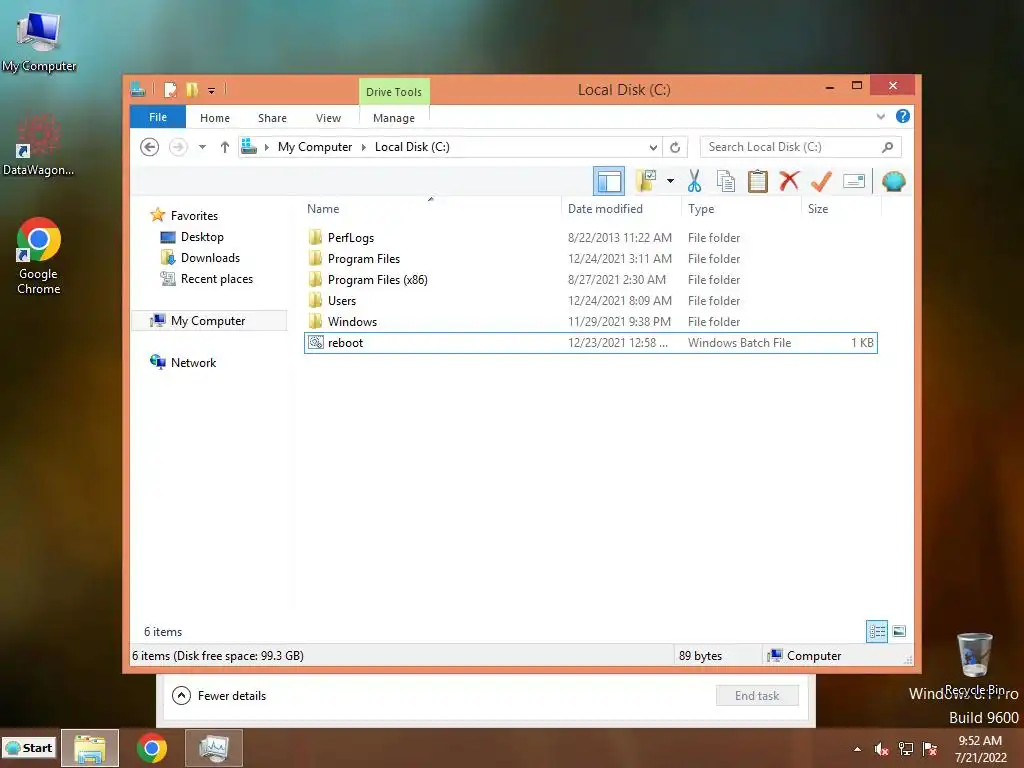Click the Cut scissors toolbar icon
This screenshot has height=768, width=1024.
[x=694, y=181]
